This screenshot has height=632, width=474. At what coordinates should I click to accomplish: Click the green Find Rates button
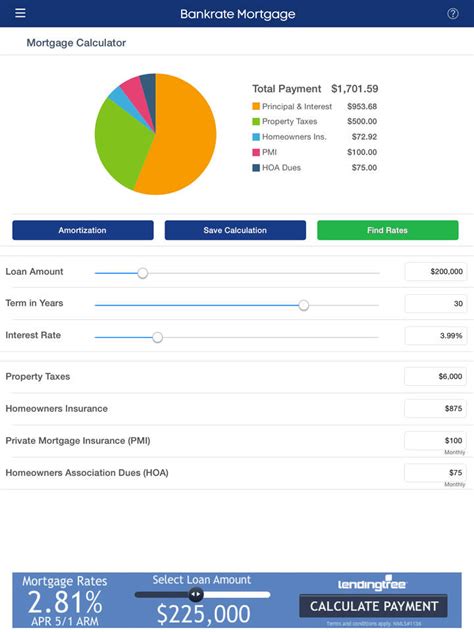point(387,230)
